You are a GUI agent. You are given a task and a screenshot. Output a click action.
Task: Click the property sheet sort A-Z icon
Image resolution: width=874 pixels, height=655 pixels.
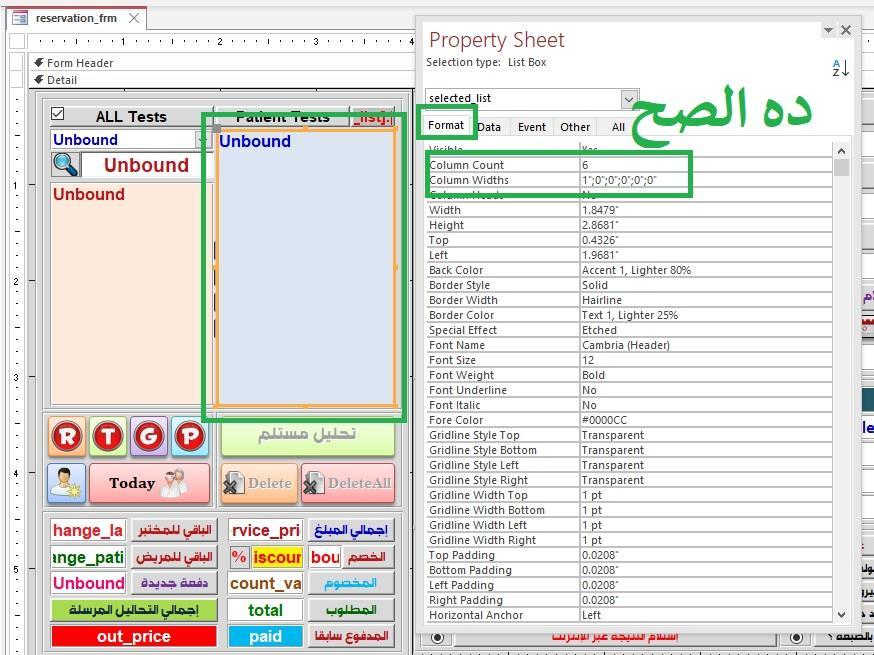pos(840,68)
